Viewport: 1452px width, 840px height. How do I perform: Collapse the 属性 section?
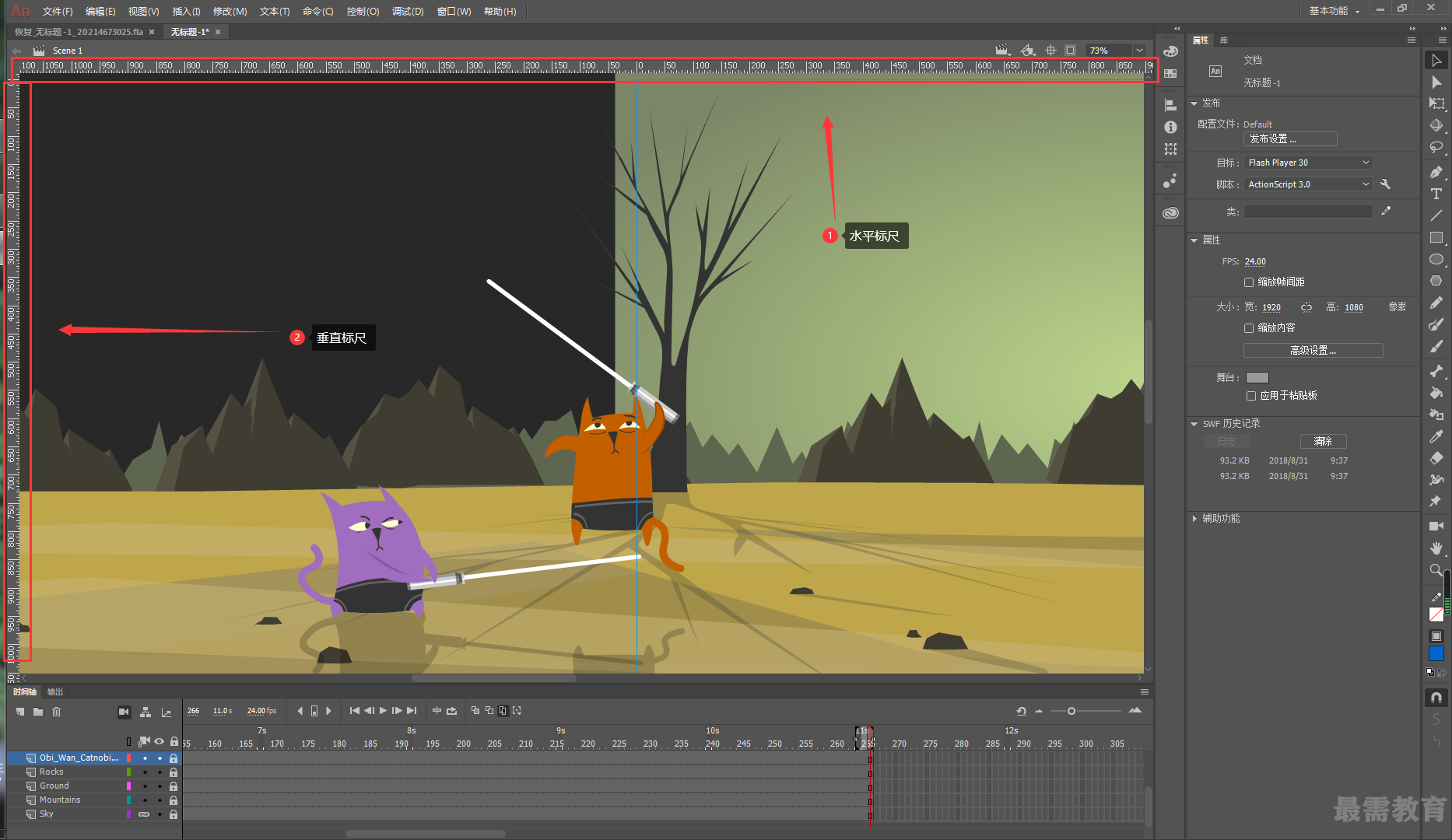(x=1194, y=240)
